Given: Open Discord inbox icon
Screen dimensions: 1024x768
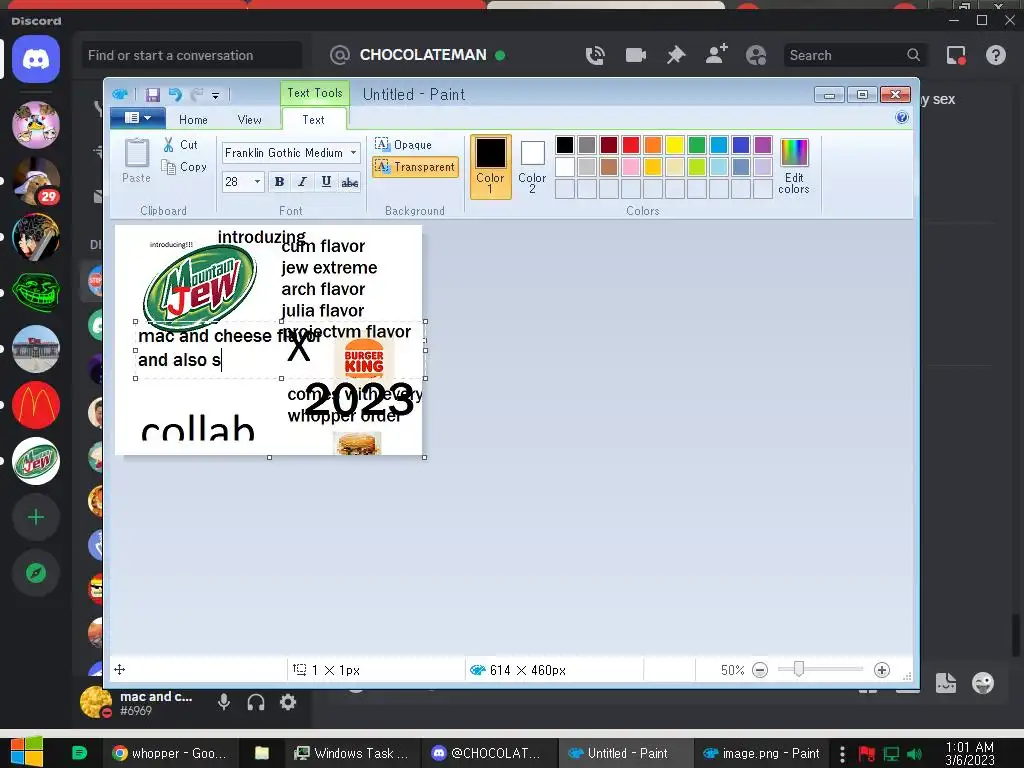Looking at the screenshot, I should [956, 56].
